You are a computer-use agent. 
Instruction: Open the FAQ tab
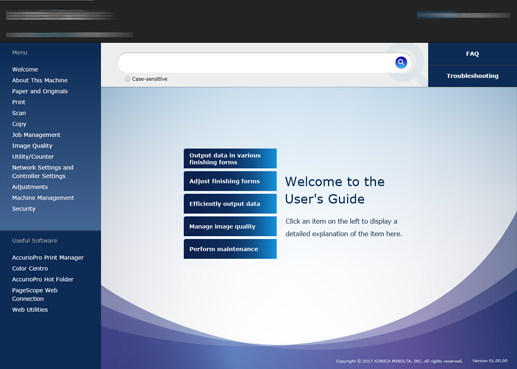(472, 54)
